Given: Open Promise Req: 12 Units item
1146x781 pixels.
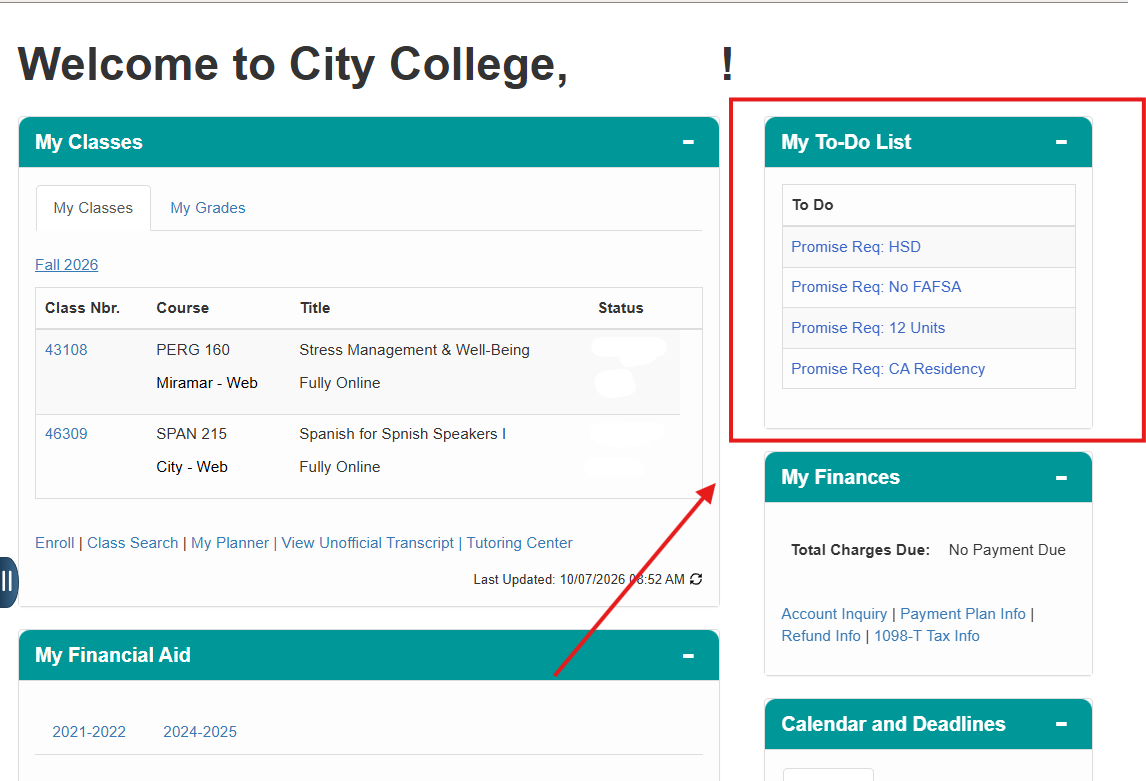Looking at the screenshot, I should [x=868, y=328].
